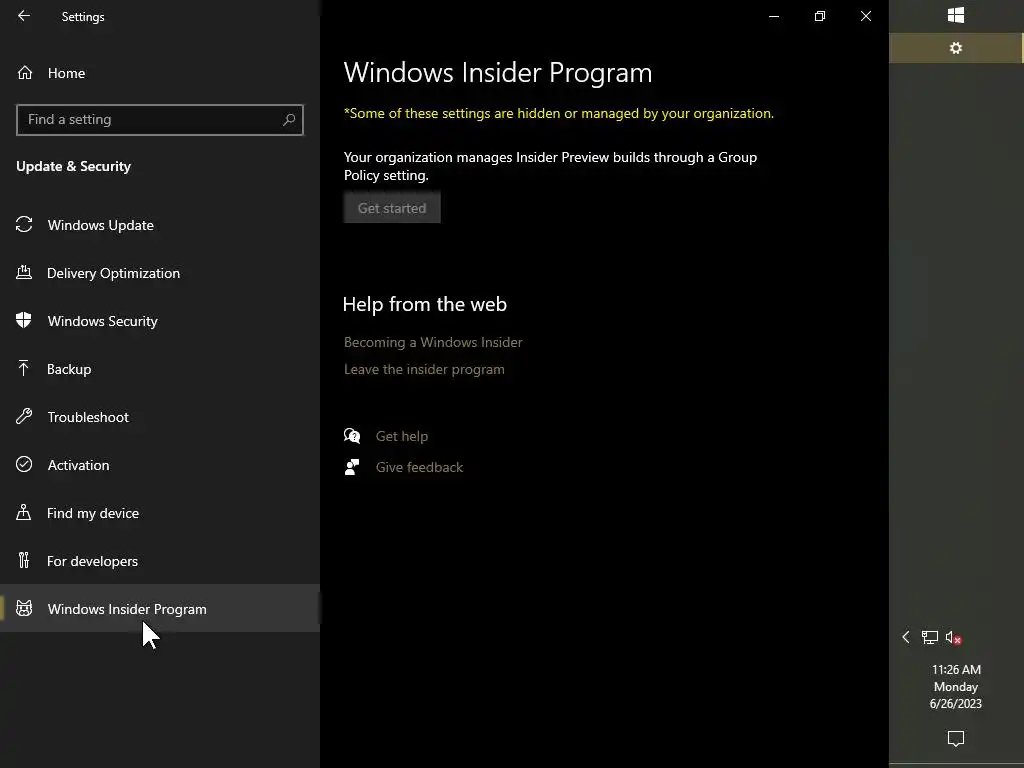
Task: Click the Windows Insider cat icon
Action: pyautogui.click(x=24, y=609)
